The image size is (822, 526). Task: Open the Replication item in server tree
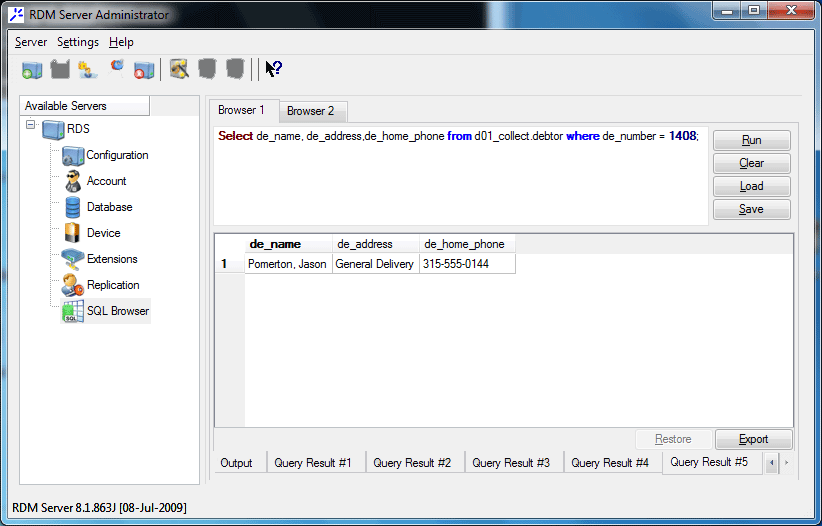pos(101,285)
